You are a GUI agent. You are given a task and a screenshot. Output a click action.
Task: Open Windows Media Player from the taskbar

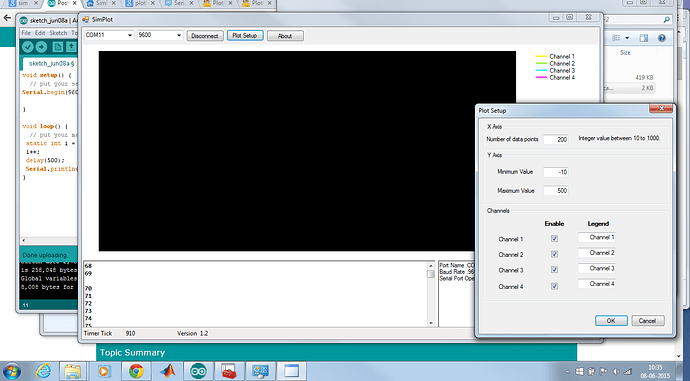(103, 371)
